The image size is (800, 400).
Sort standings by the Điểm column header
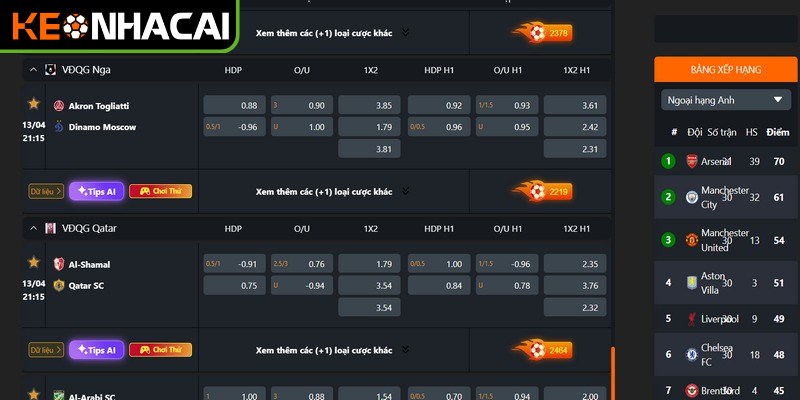(778, 132)
